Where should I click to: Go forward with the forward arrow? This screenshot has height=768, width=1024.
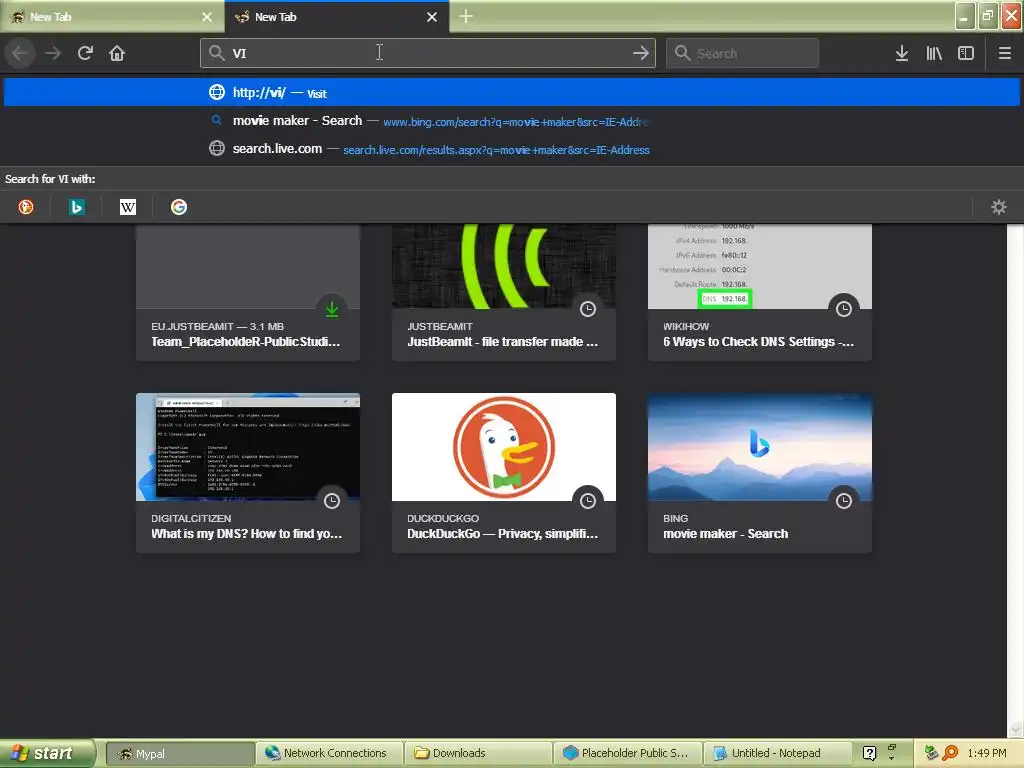pyautogui.click(x=53, y=53)
